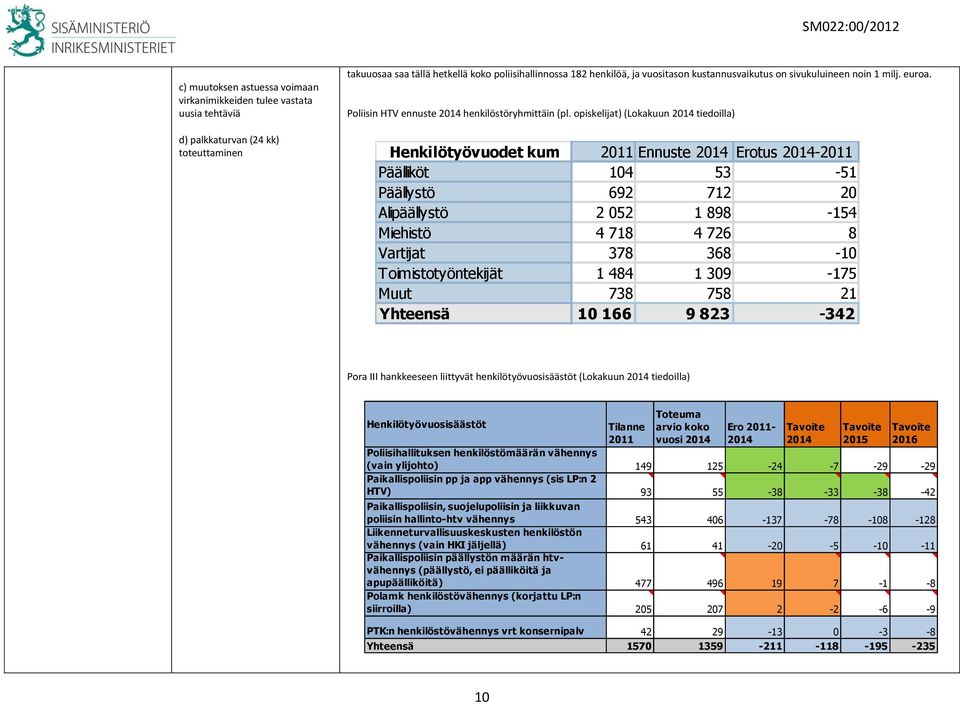
Task: Click the Päälliköt difference -51
Action: click(846, 172)
